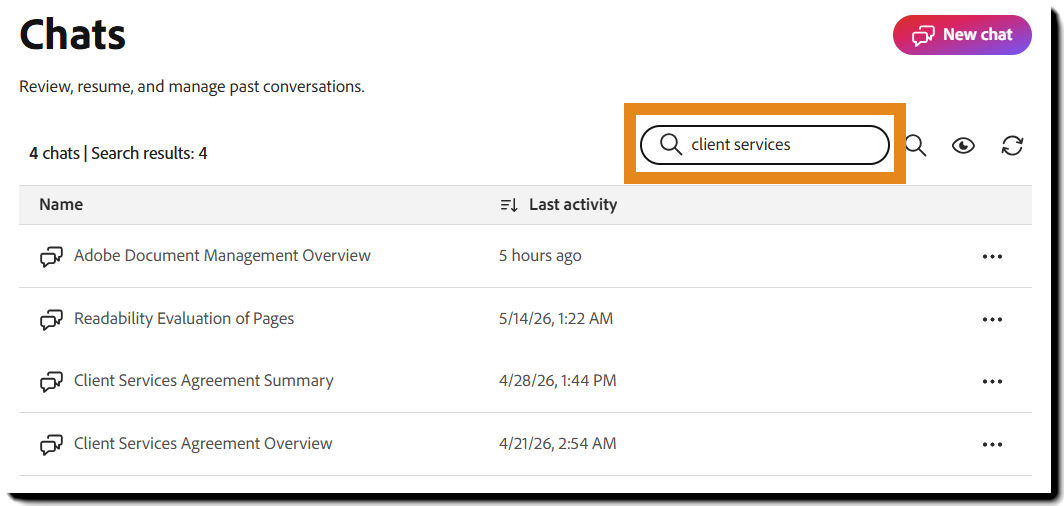1064x506 pixels.
Task: Click the '5/14/26, 1:22 AM' timestamp
Action: coord(556,318)
